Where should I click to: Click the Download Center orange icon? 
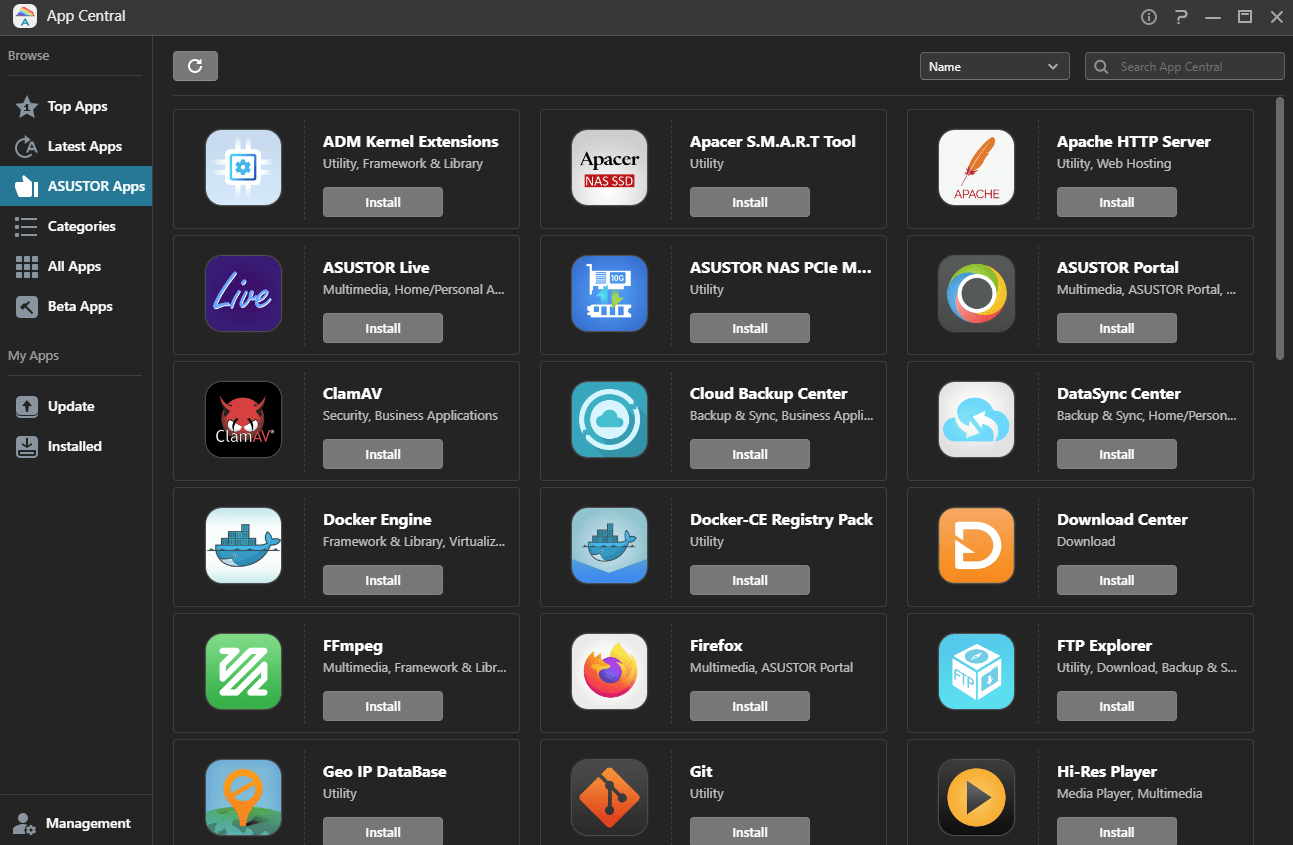click(x=977, y=546)
